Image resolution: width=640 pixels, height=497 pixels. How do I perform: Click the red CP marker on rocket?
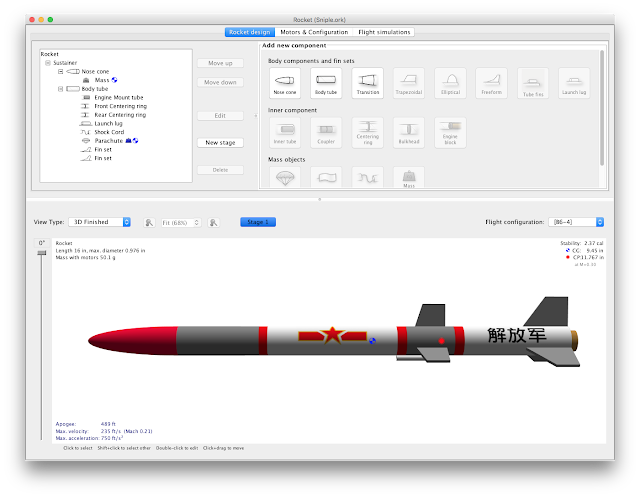coord(441,341)
